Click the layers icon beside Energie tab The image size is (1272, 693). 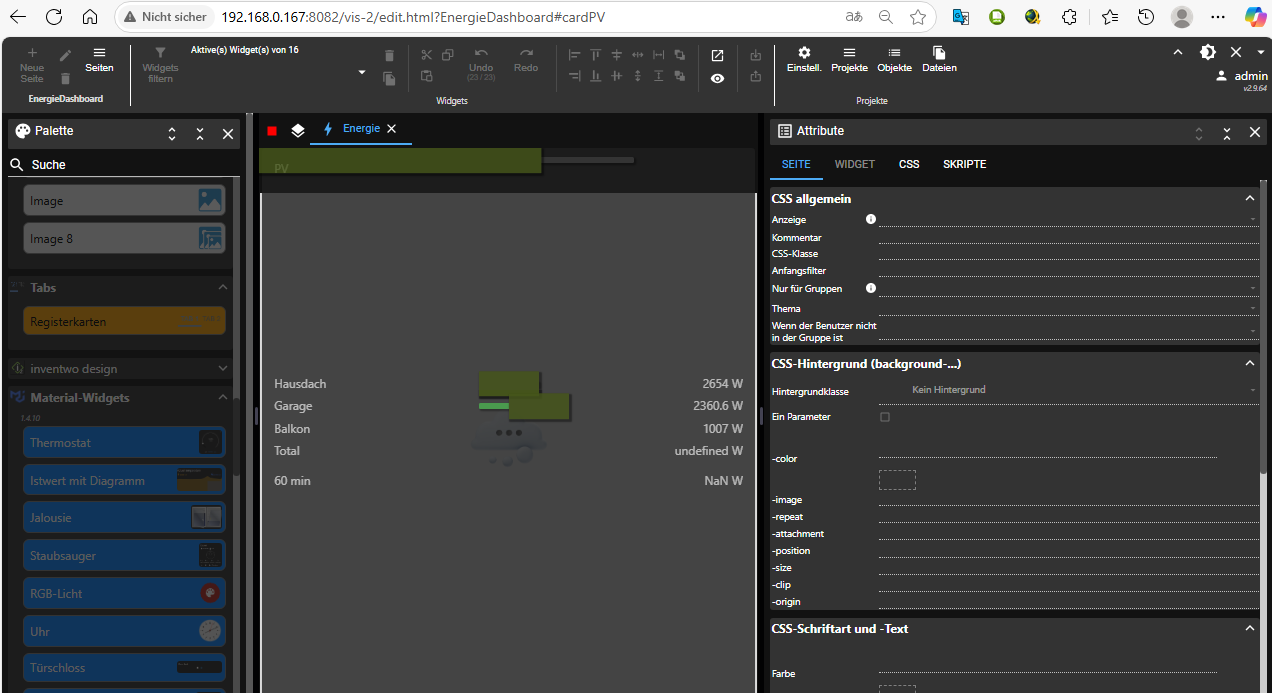click(x=297, y=130)
